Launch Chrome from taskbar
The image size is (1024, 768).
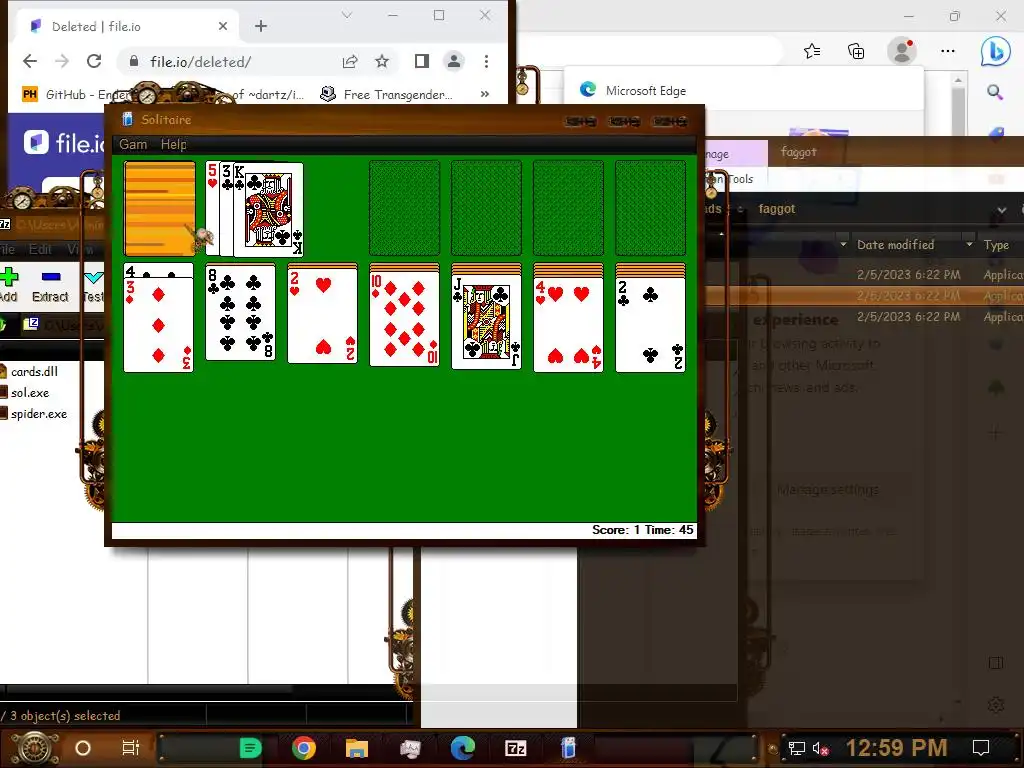click(x=304, y=748)
